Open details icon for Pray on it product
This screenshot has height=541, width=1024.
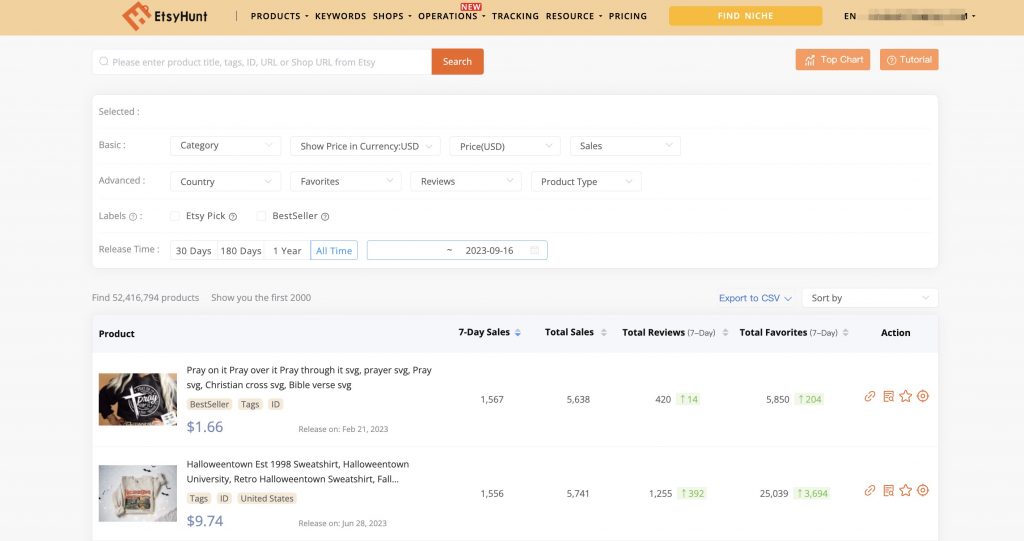click(888, 397)
